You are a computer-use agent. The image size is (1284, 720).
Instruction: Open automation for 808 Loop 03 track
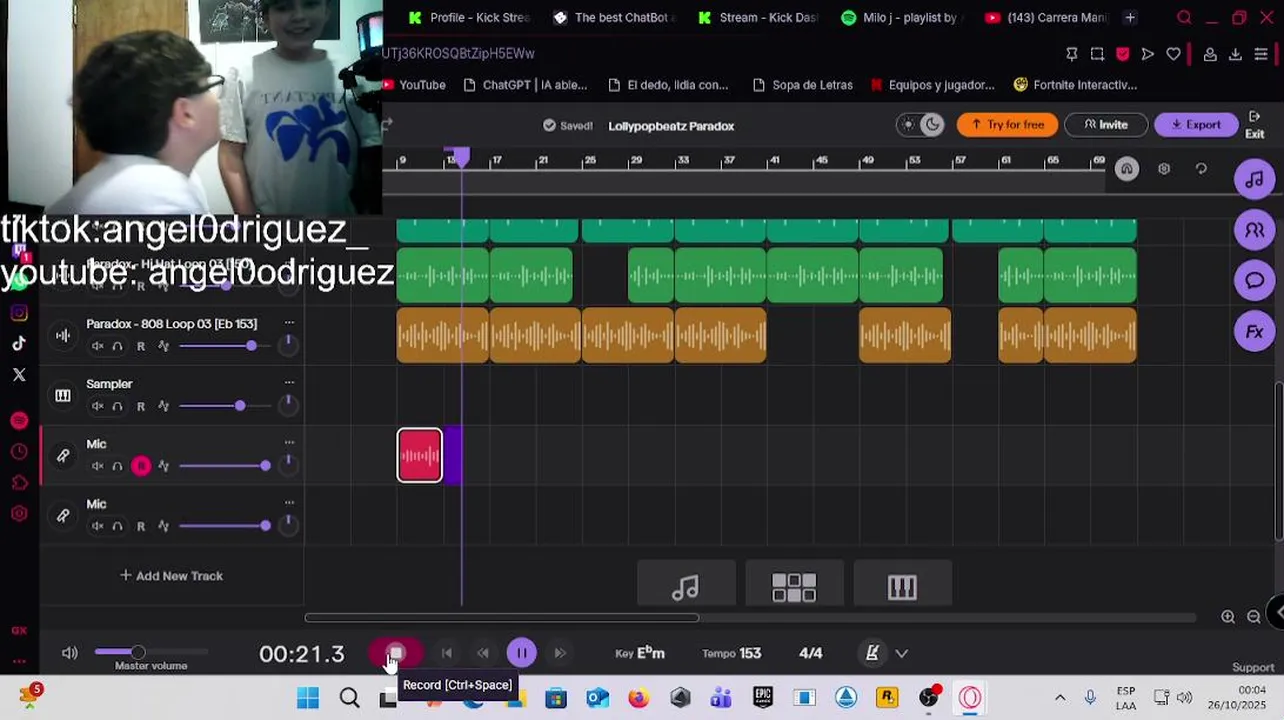pyautogui.click(x=164, y=346)
